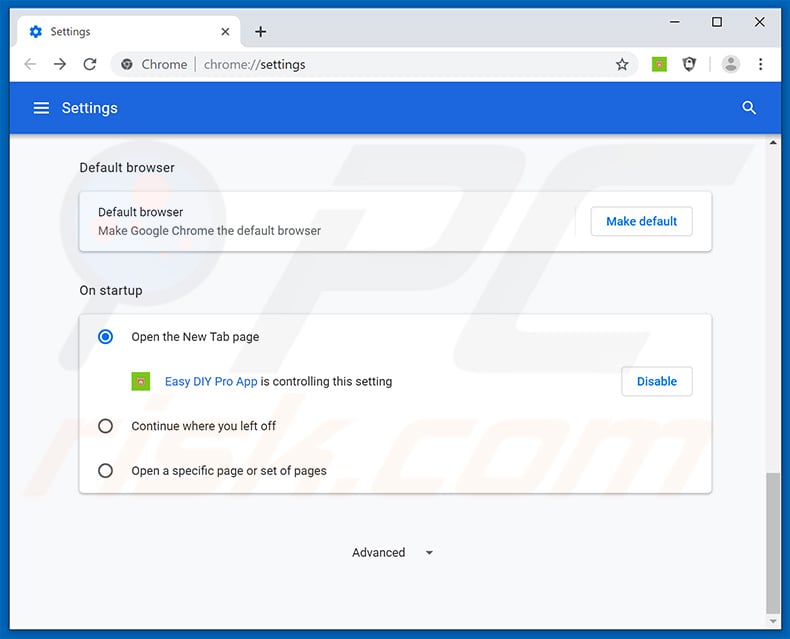Click "Make Google Chrome the default browser" text

coord(209,231)
